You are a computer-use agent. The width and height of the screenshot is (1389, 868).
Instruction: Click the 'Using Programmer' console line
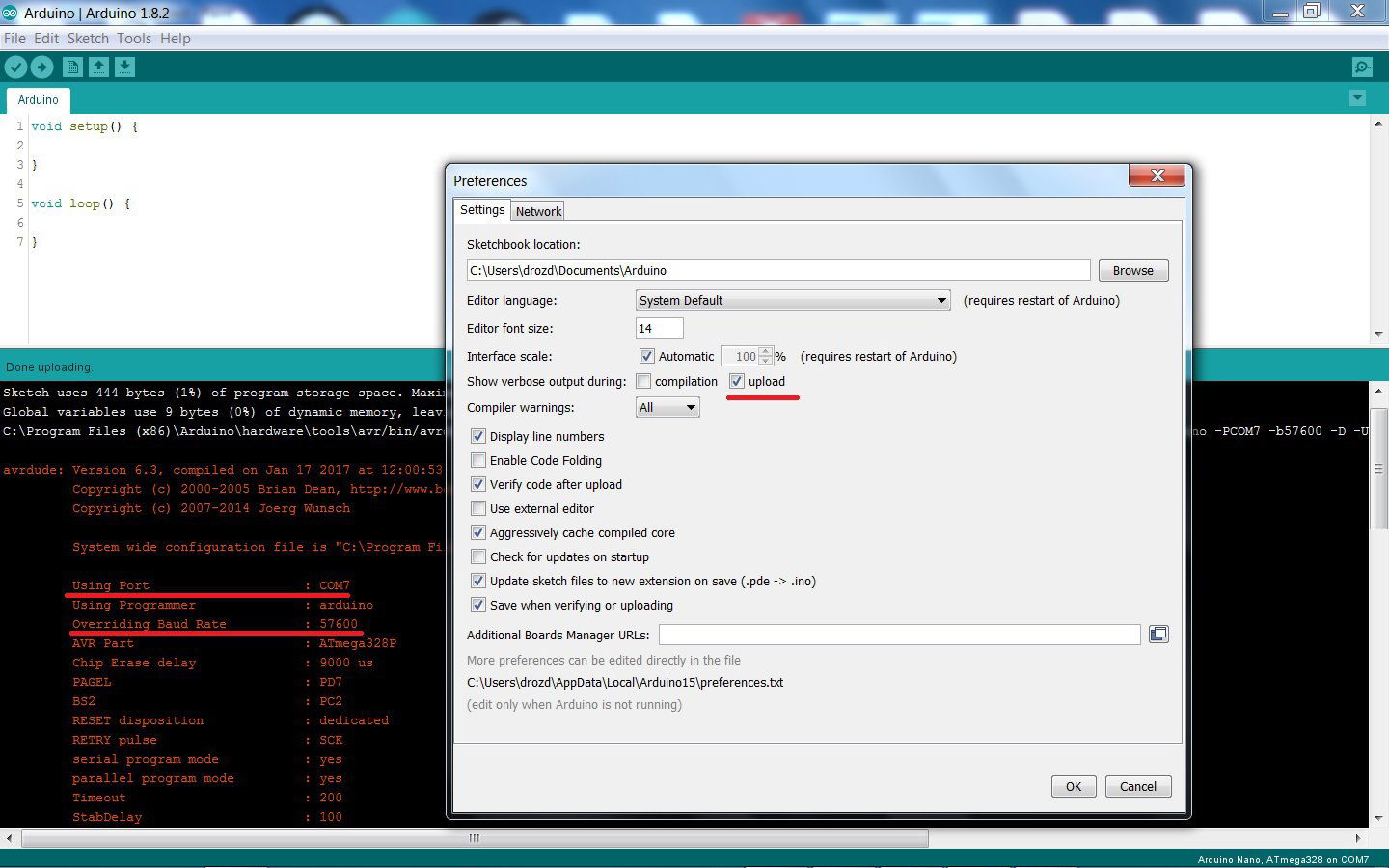tap(223, 605)
